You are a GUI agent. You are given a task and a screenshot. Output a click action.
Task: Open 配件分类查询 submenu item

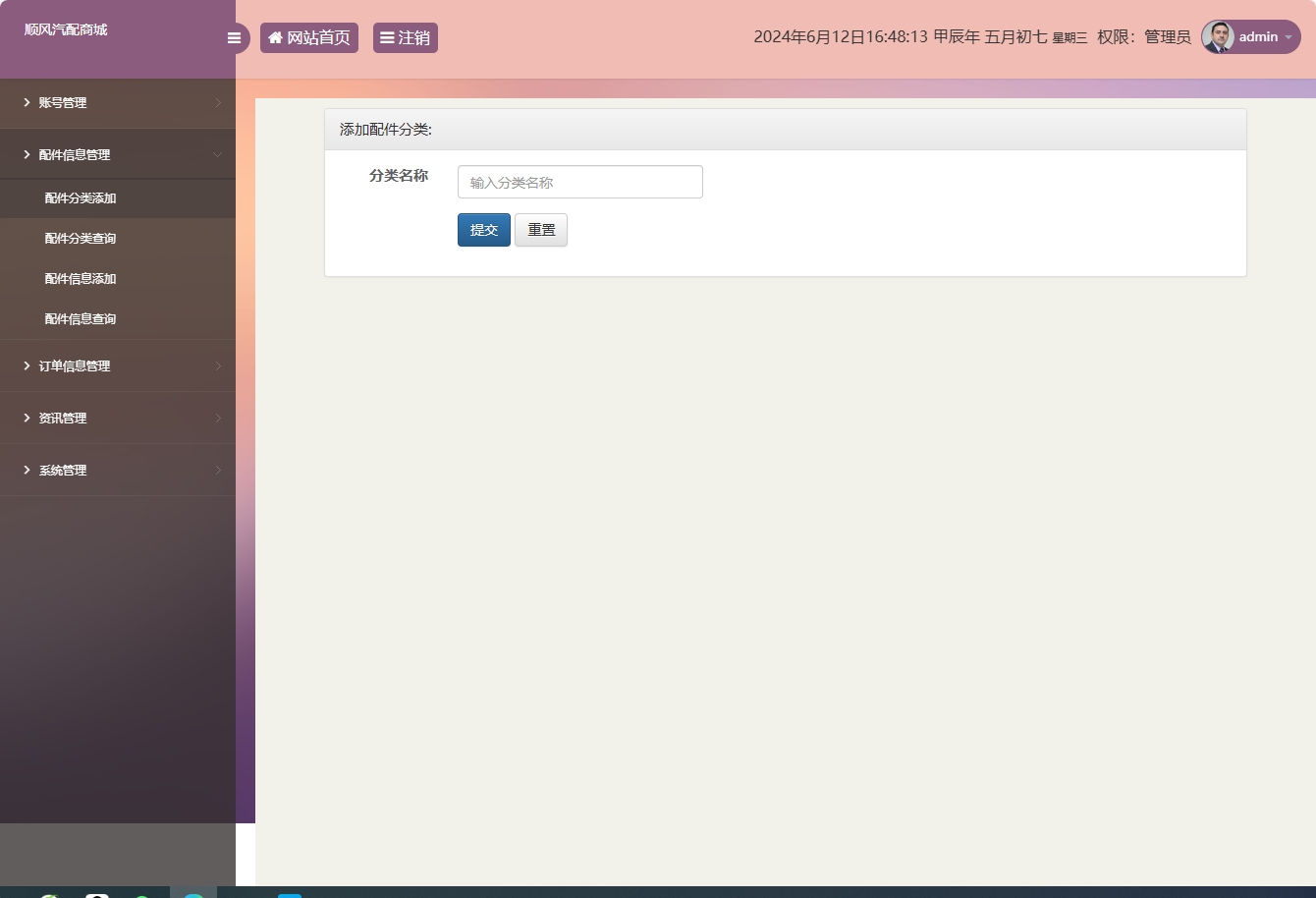coord(118,239)
